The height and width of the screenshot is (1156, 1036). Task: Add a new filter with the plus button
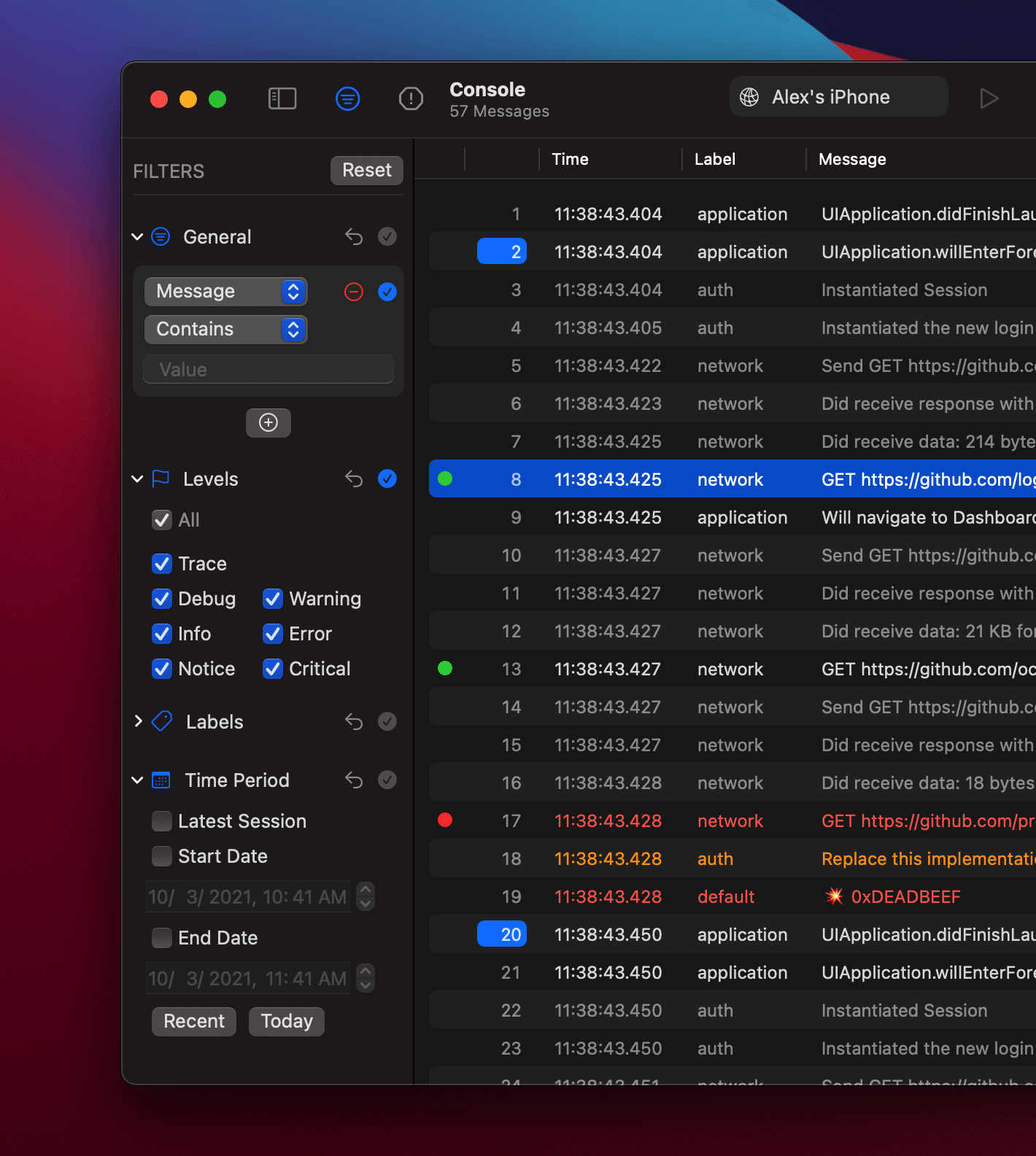point(268,423)
